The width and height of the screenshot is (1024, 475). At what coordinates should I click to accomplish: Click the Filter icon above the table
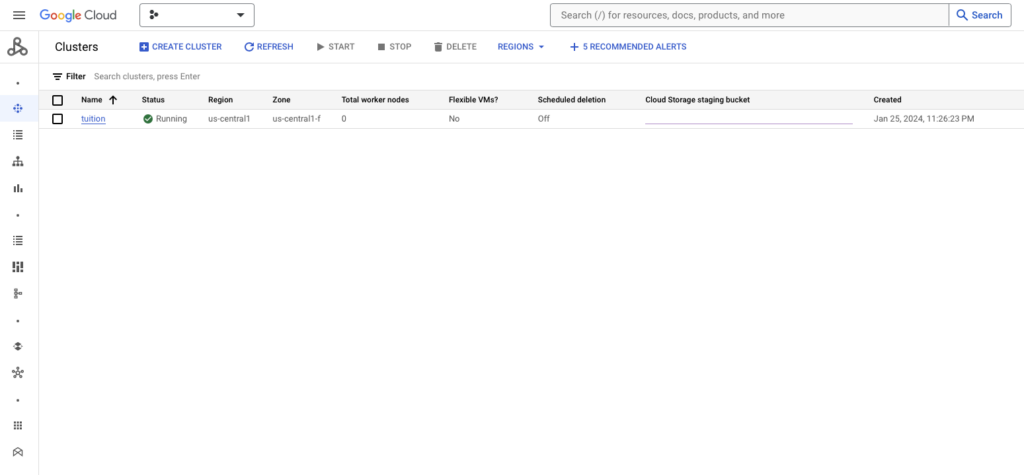58,76
